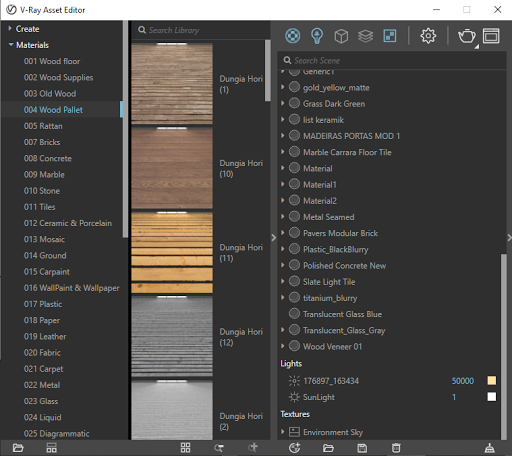Start render with the teapot icon
The width and height of the screenshot is (512, 456).
(x=466, y=36)
